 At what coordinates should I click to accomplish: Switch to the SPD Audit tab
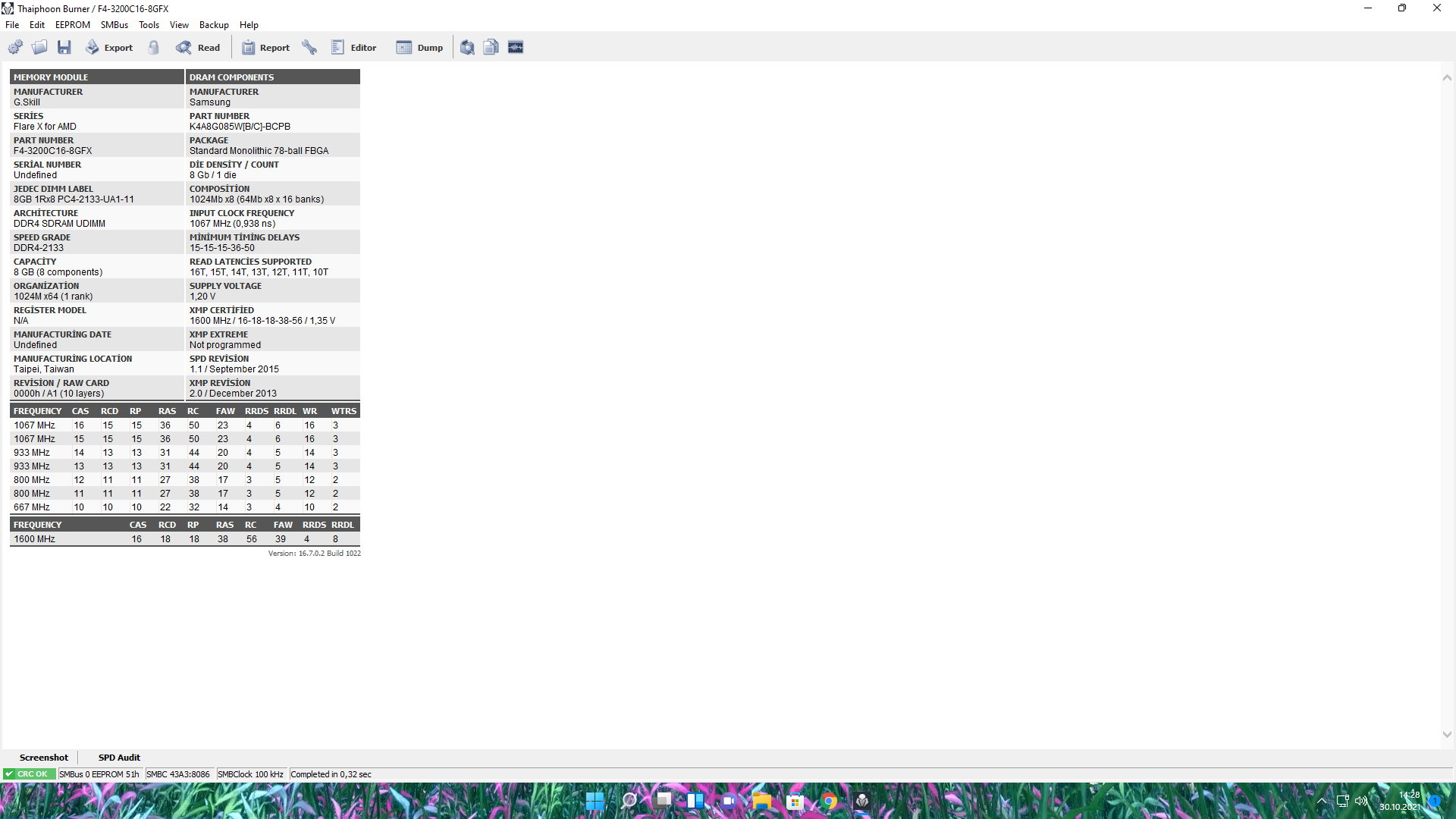point(119,758)
